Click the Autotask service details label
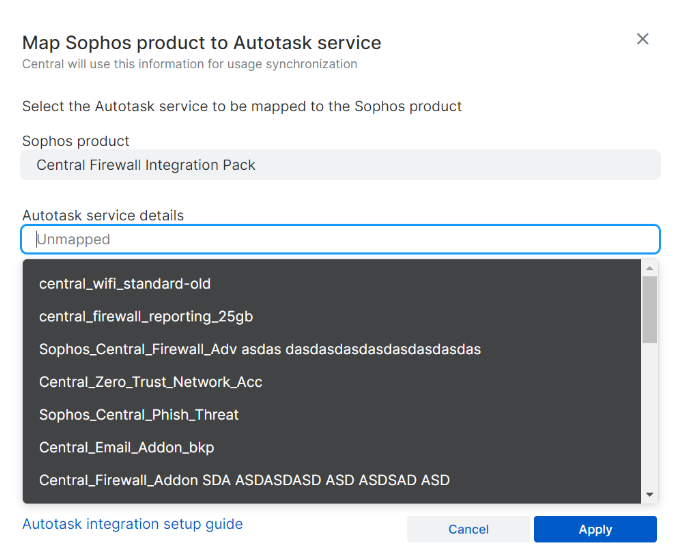The image size is (678, 560). coord(103,215)
